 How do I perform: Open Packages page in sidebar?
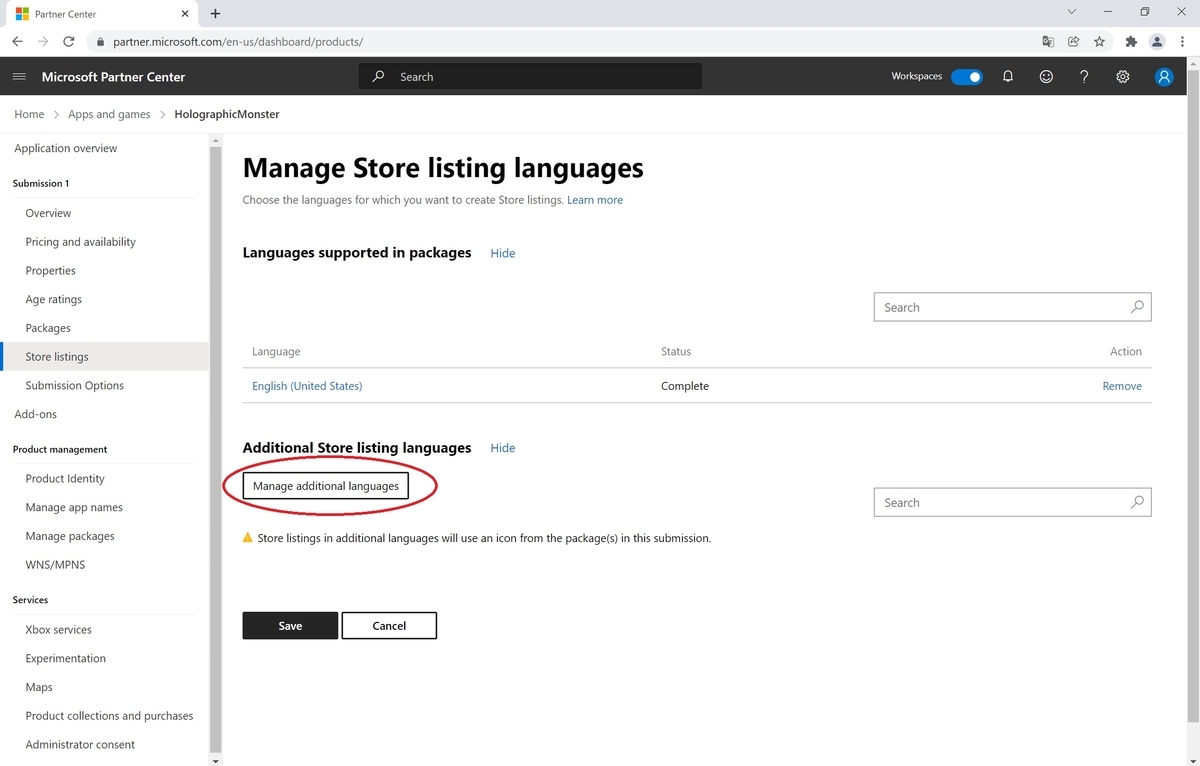click(48, 328)
